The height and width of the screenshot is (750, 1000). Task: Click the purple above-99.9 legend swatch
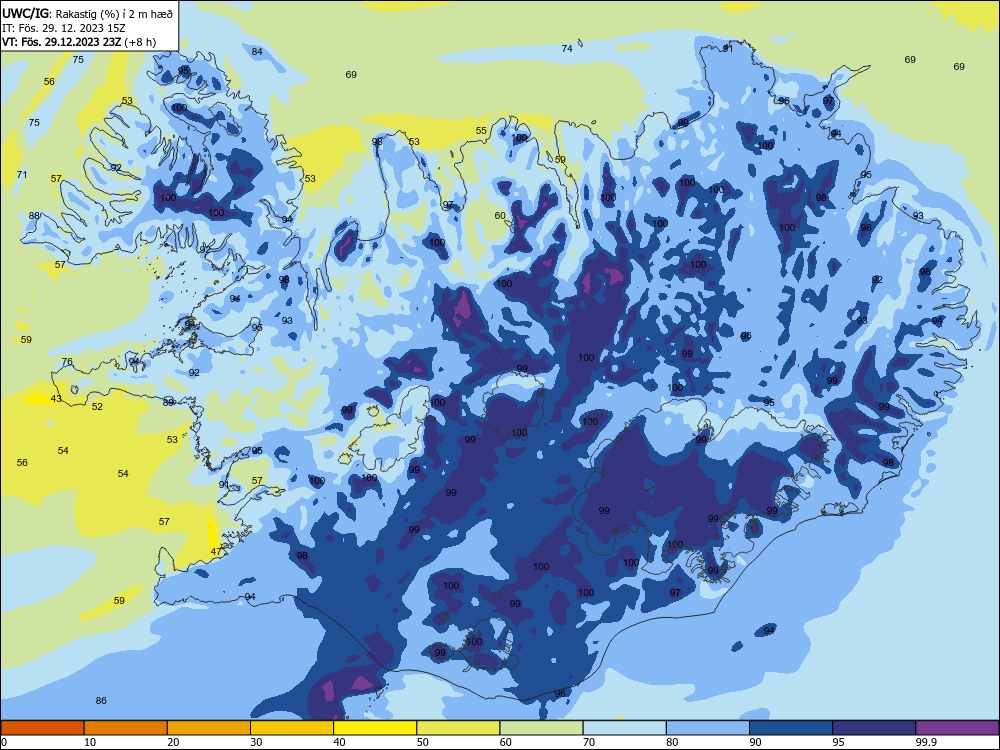click(957, 728)
